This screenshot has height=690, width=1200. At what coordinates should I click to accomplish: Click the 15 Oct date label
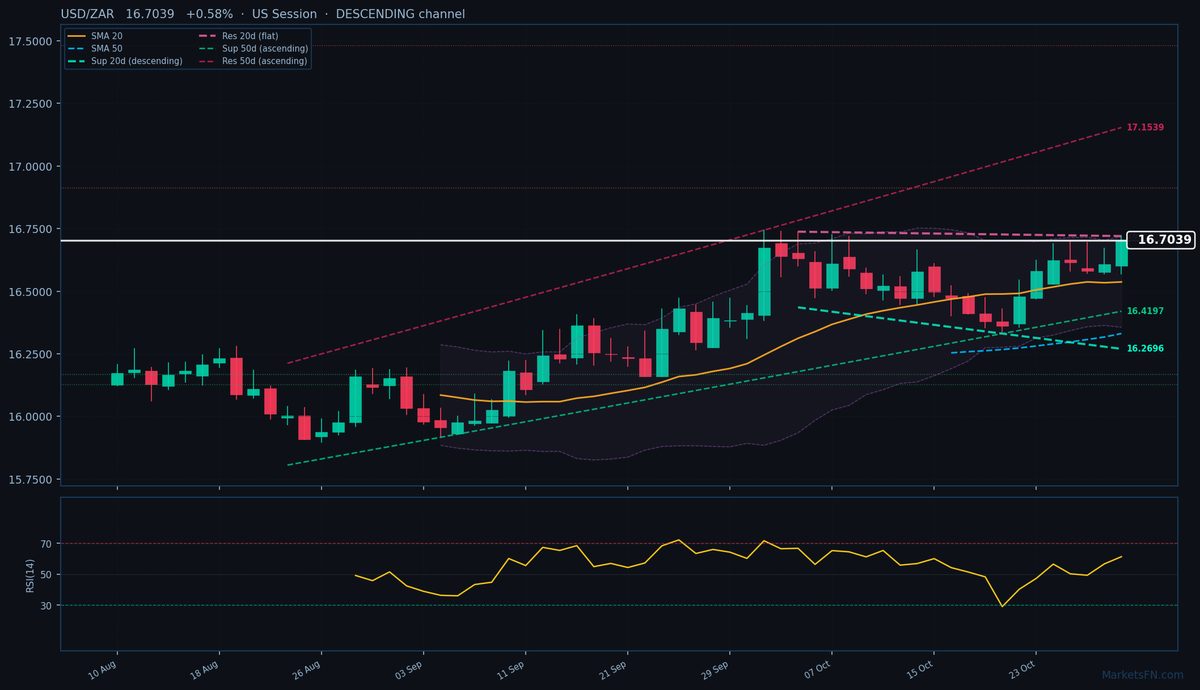tap(920, 669)
